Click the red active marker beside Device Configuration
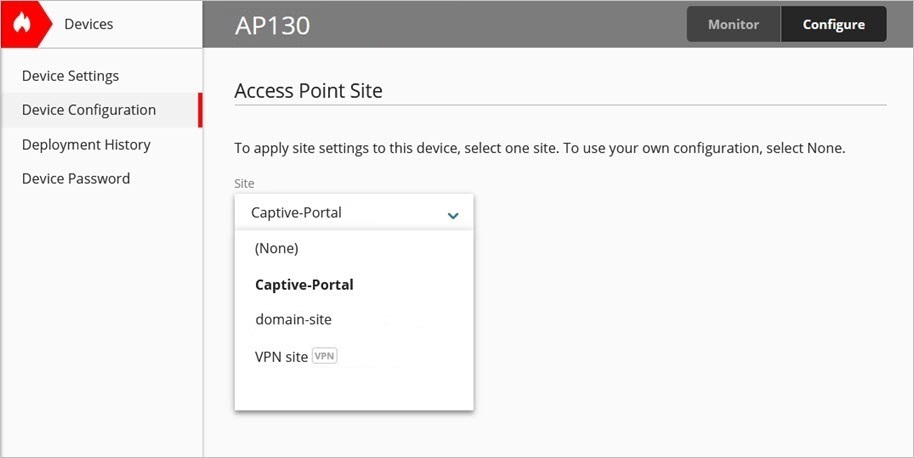Viewport: 914px width, 458px height. 200,110
